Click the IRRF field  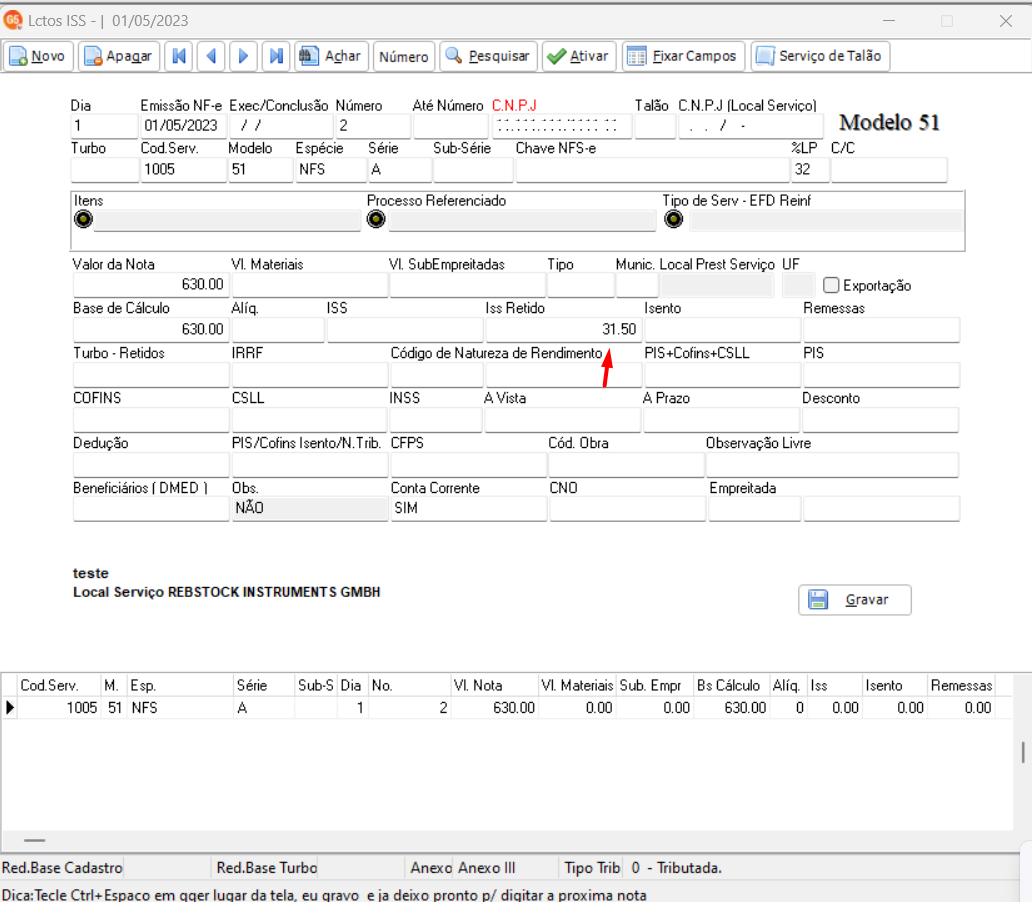click(309, 375)
